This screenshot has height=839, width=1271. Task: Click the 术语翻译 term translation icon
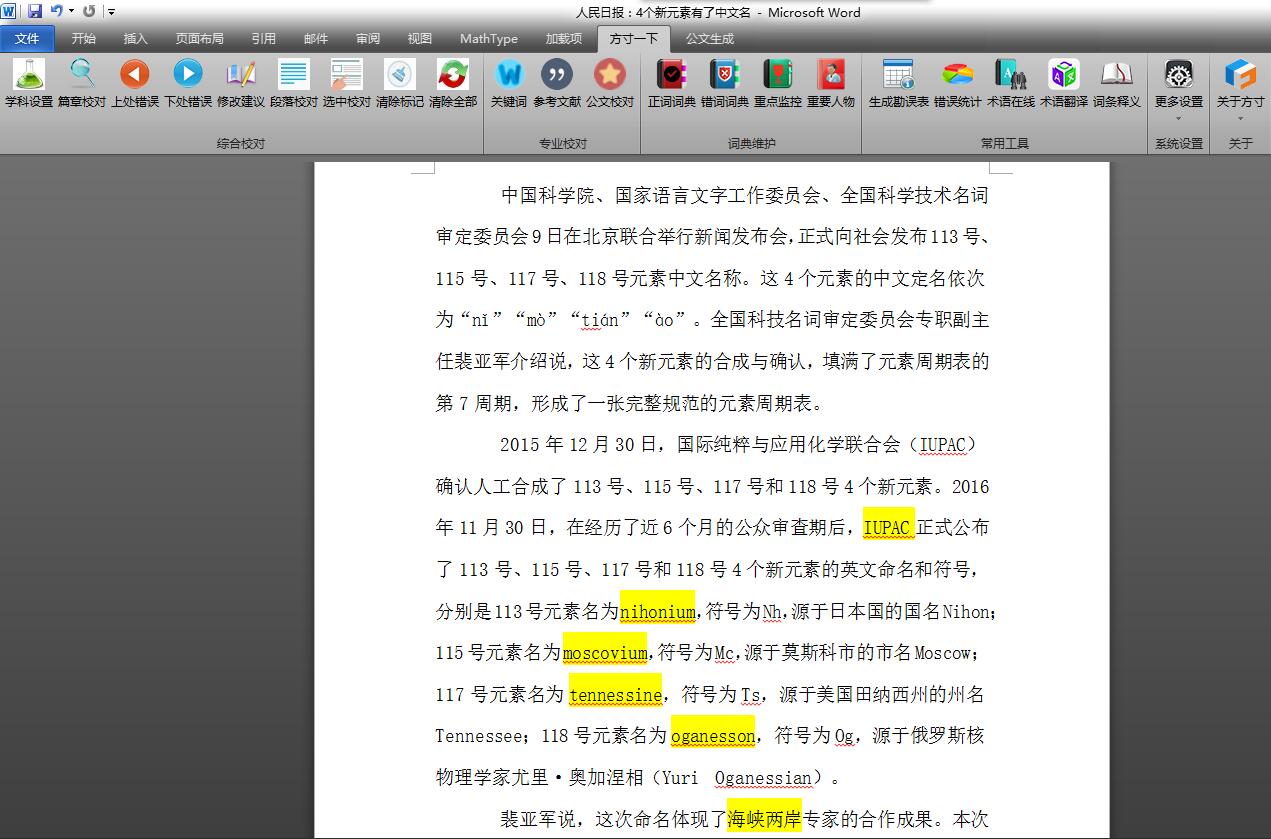tap(1063, 76)
